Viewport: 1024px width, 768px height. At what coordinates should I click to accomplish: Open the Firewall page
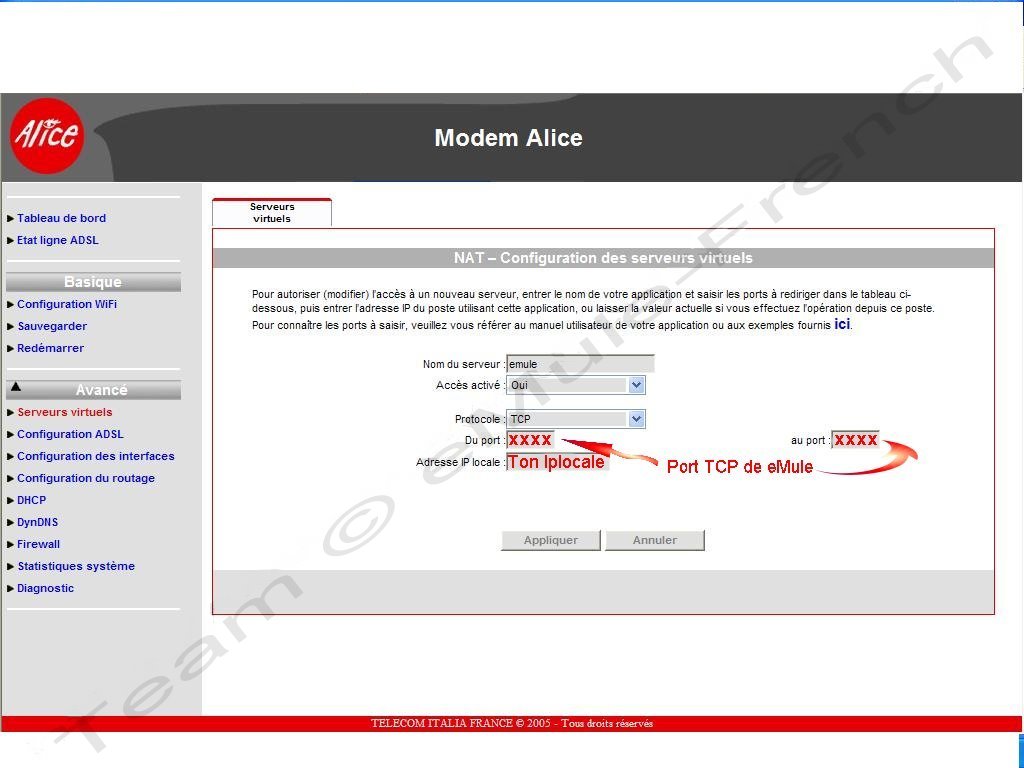point(38,544)
